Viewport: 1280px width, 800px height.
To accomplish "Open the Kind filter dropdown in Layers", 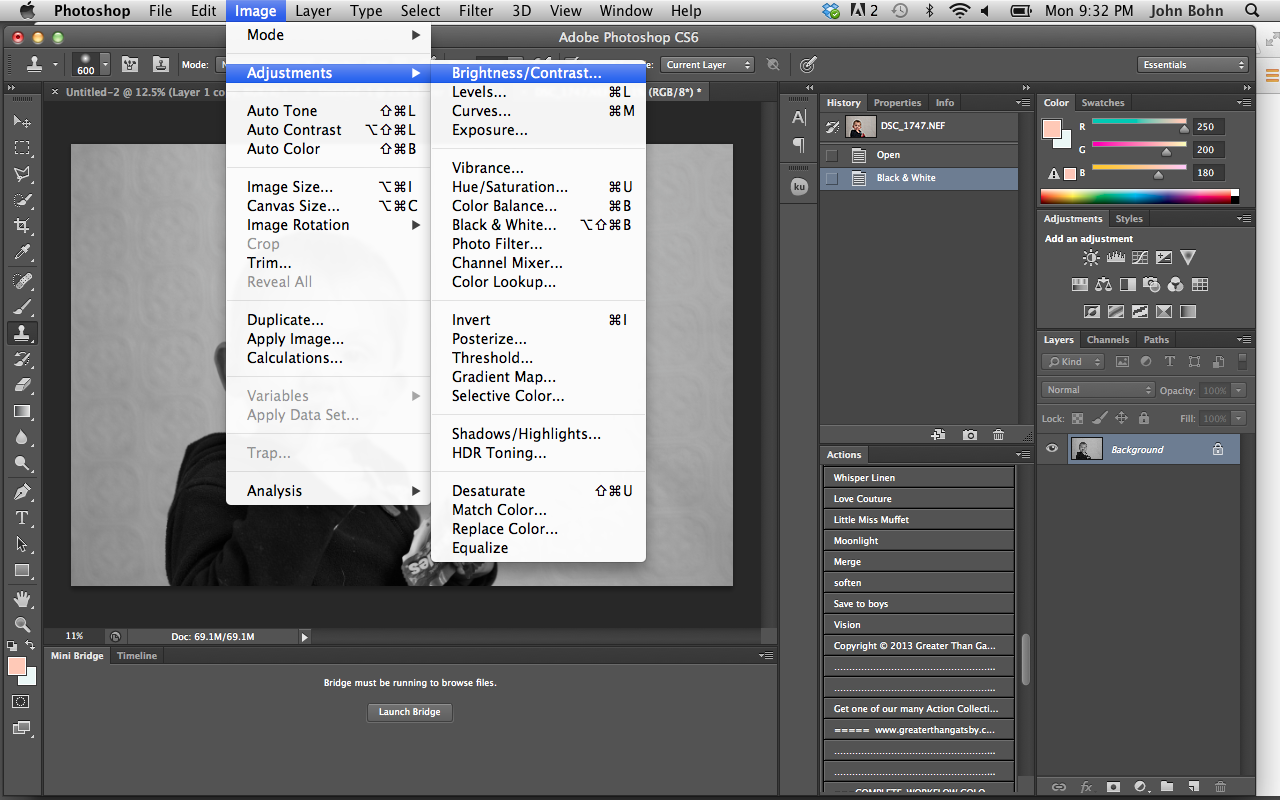I will (1073, 362).
